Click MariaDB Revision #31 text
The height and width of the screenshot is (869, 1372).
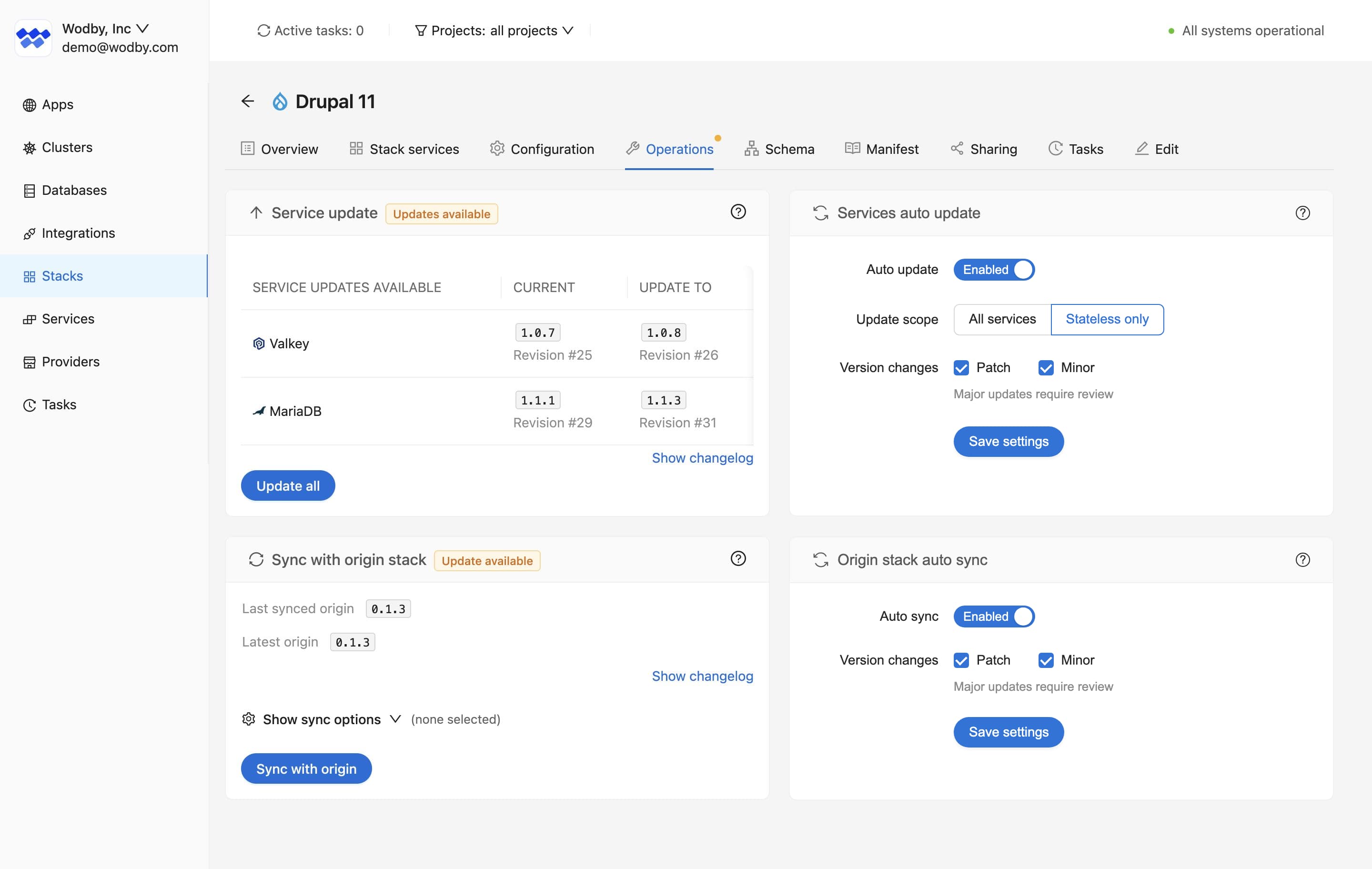tap(677, 423)
